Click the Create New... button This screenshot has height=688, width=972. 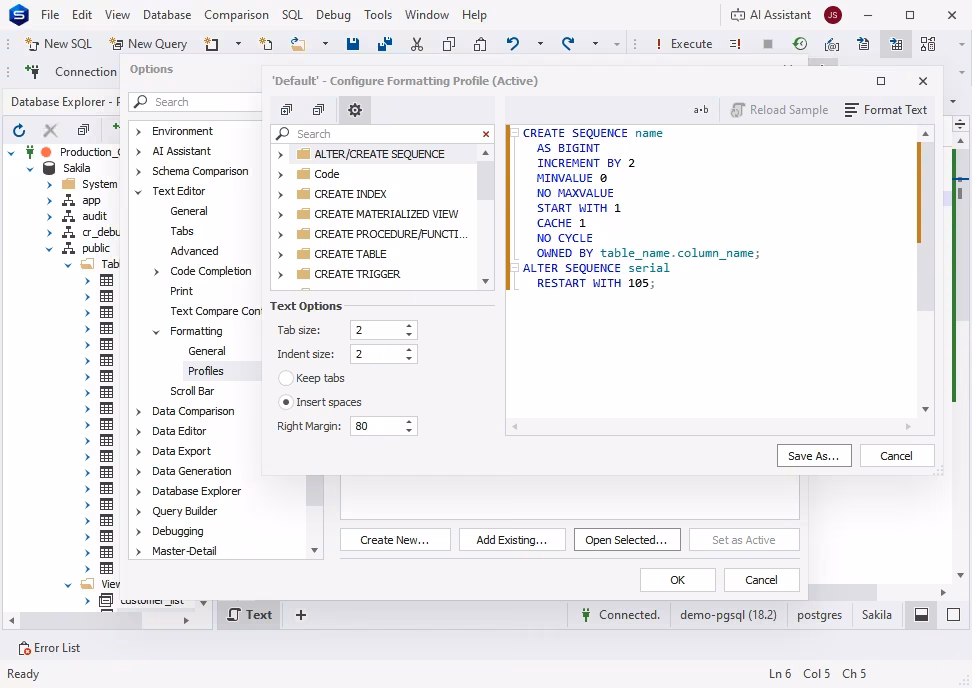click(x=394, y=540)
